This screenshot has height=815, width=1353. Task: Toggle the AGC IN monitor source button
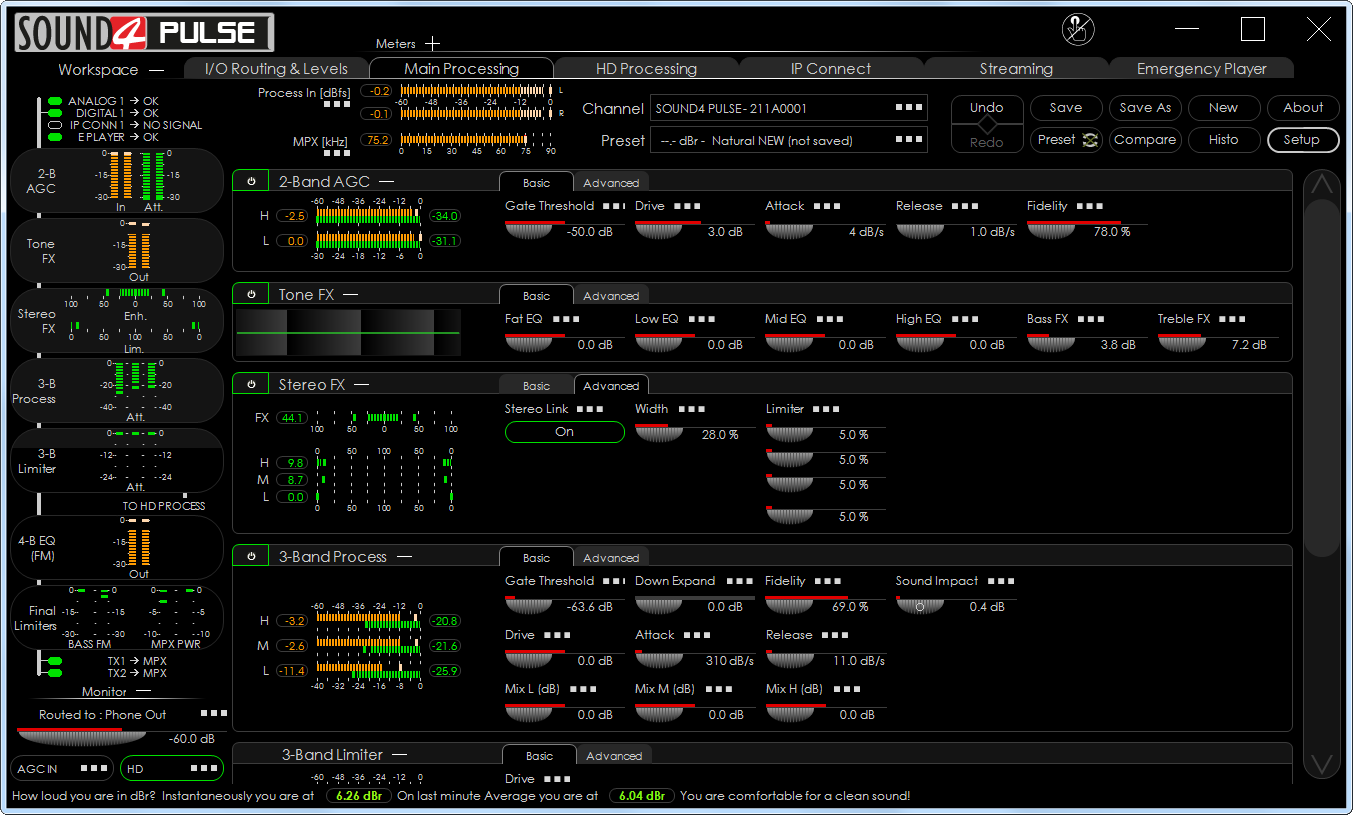62,768
